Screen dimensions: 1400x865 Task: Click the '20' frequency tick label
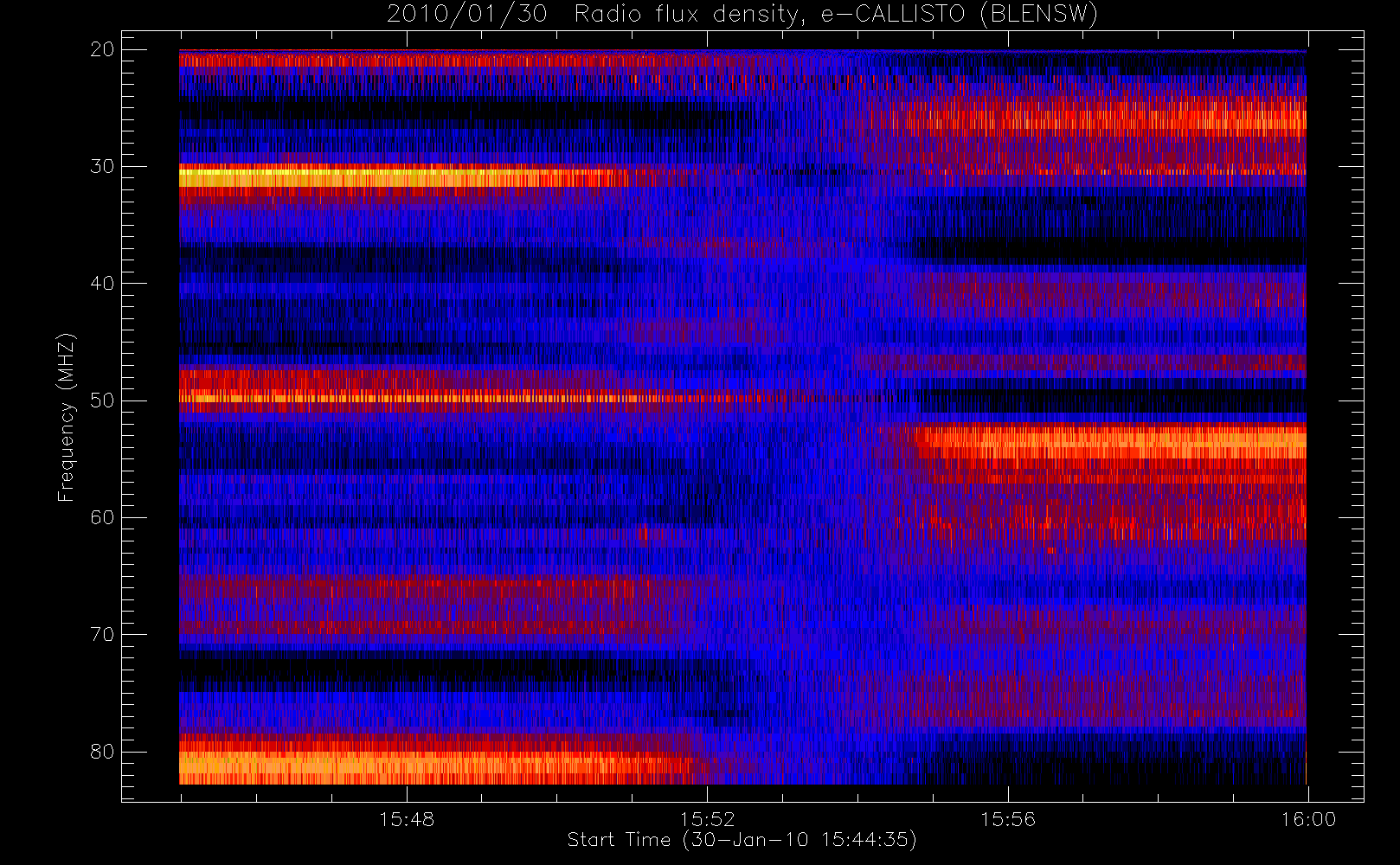coord(102,49)
